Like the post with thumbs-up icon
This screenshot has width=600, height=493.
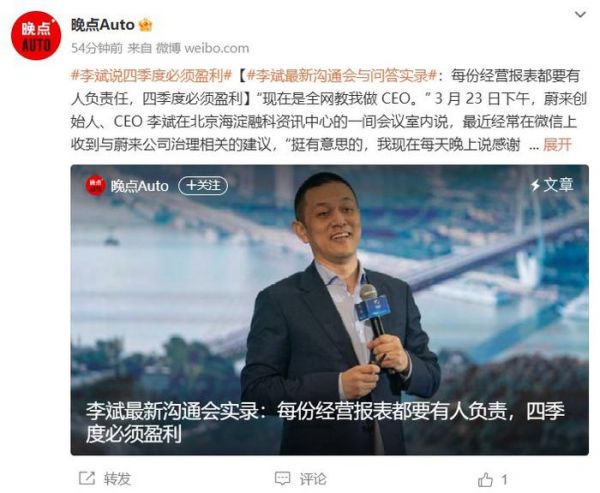tap(485, 479)
